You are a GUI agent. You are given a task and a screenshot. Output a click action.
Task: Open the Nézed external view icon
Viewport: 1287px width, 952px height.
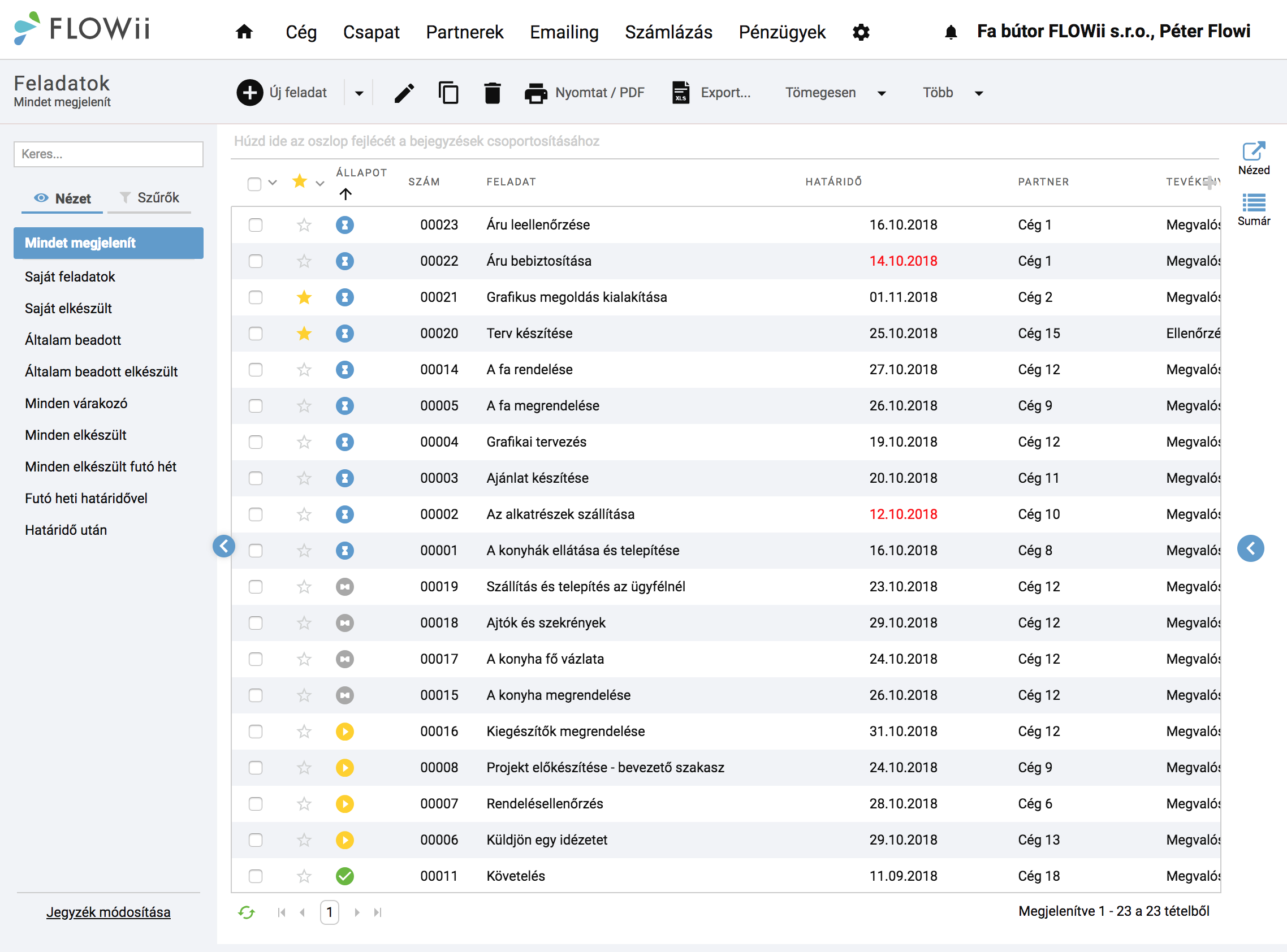(1254, 158)
